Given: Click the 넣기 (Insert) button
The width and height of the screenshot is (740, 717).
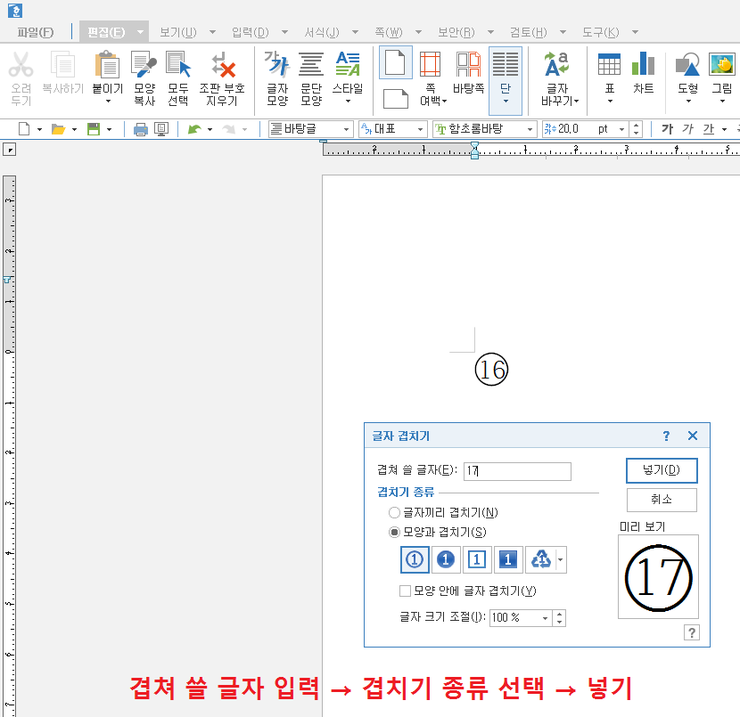Looking at the screenshot, I should (660, 470).
